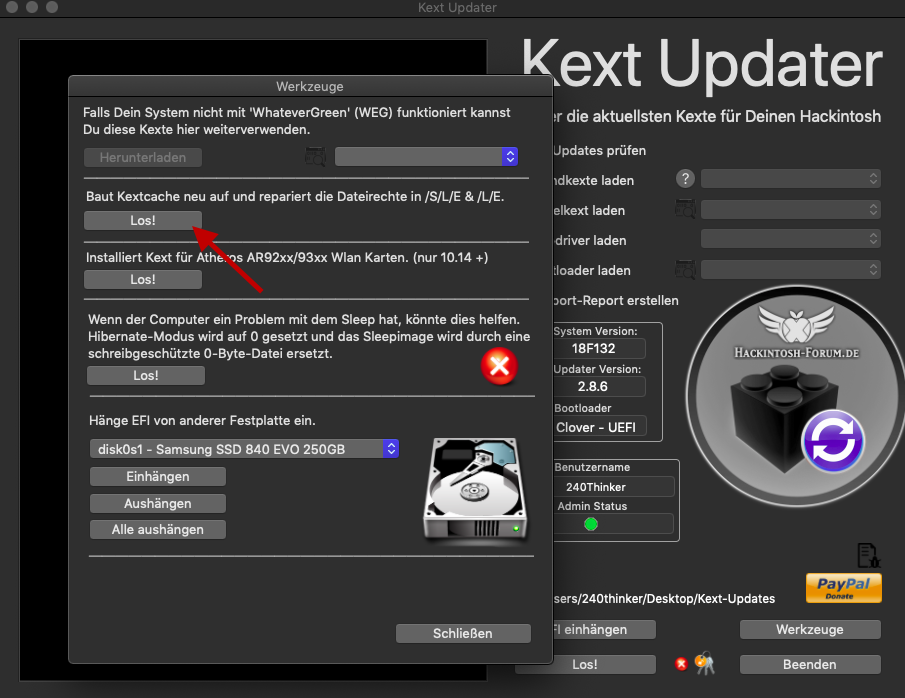This screenshot has width=905, height=698.
Task: Click Report erstellen option text
Action: 616,300
